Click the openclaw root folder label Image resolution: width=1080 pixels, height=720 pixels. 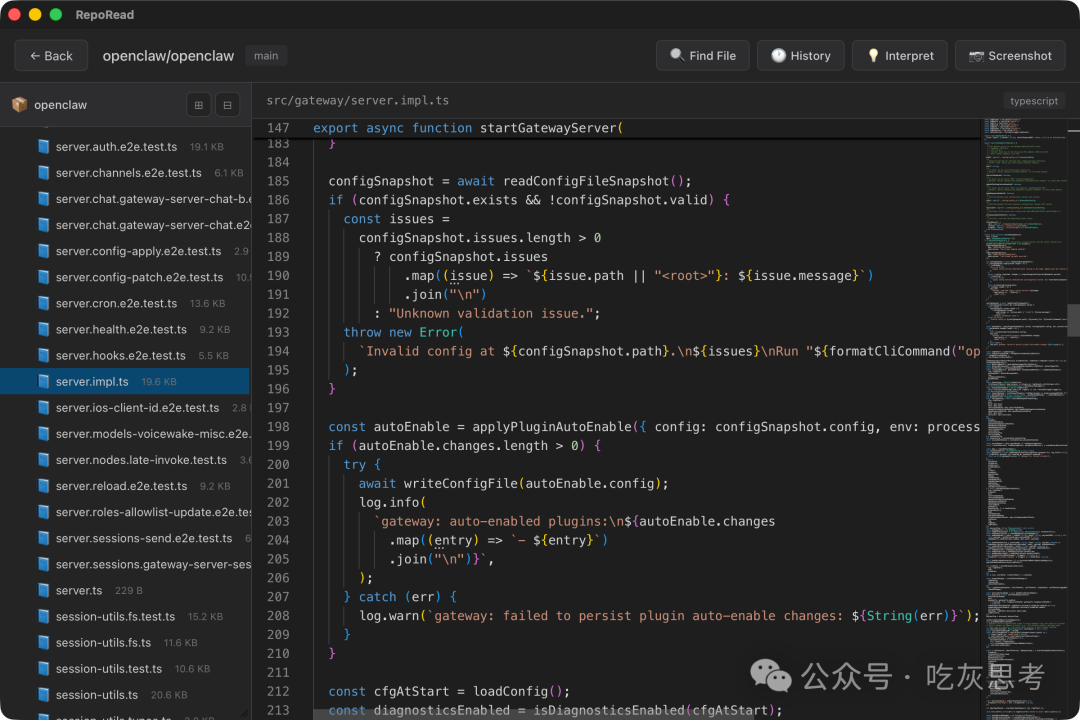click(61, 105)
